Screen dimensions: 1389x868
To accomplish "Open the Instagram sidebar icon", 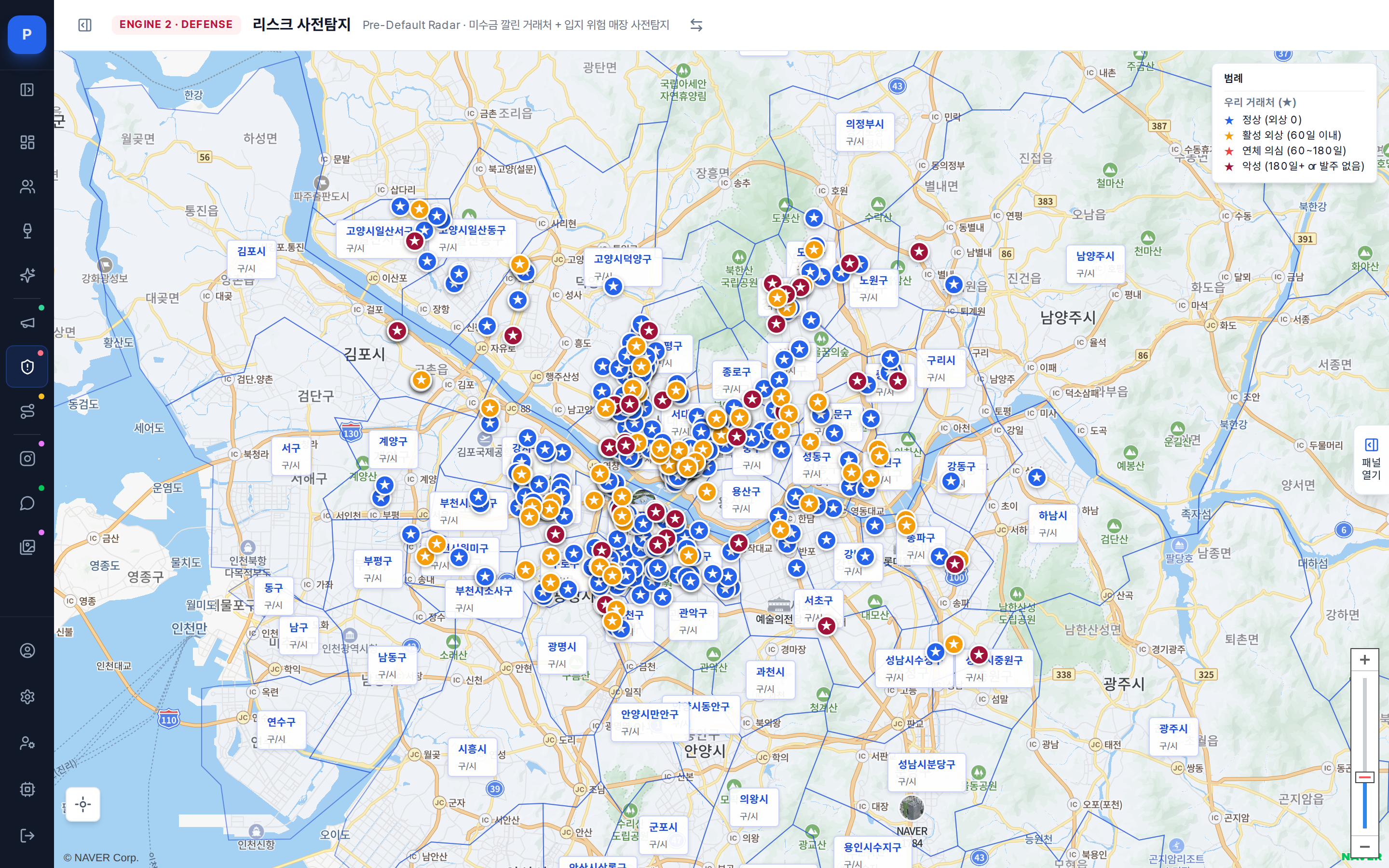I will [x=27, y=459].
